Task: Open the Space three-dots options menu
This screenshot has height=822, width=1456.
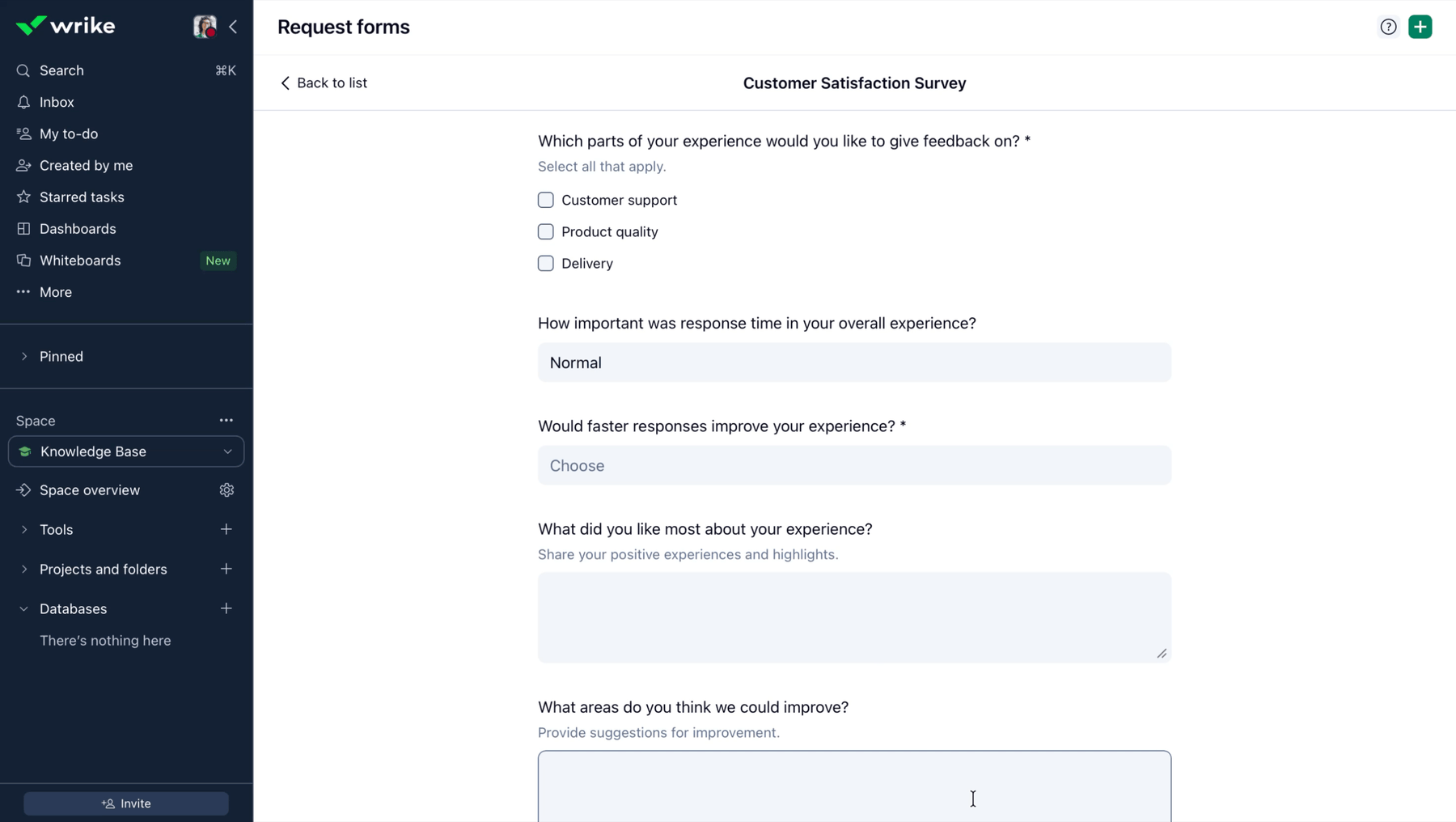Action: pyautogui.click(x=226, y=421)
